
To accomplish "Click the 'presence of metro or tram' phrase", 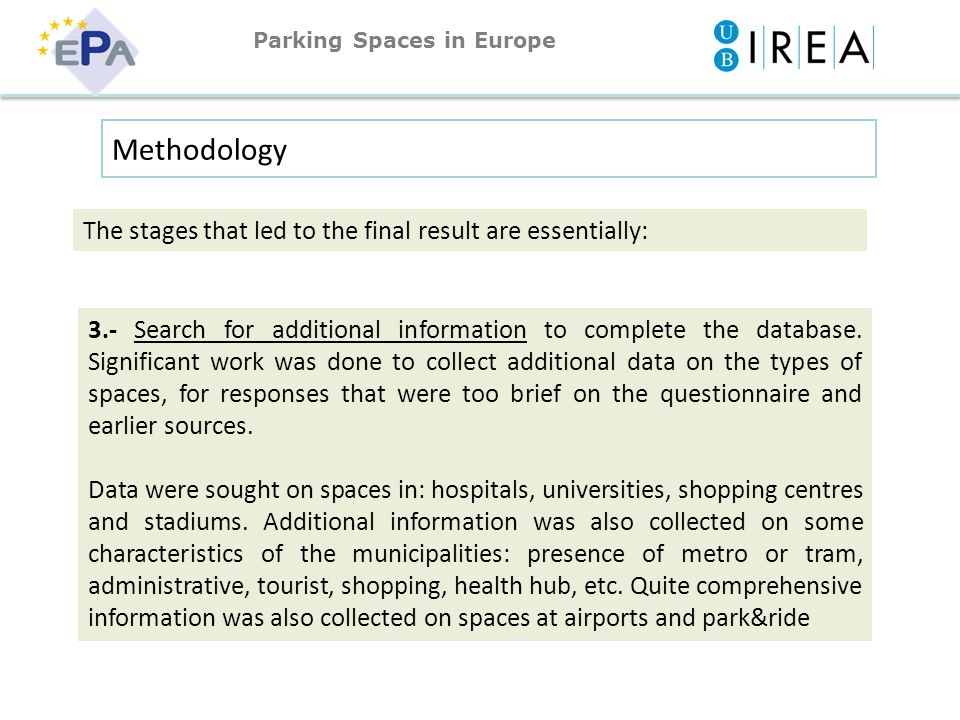I will coord(694,554).
